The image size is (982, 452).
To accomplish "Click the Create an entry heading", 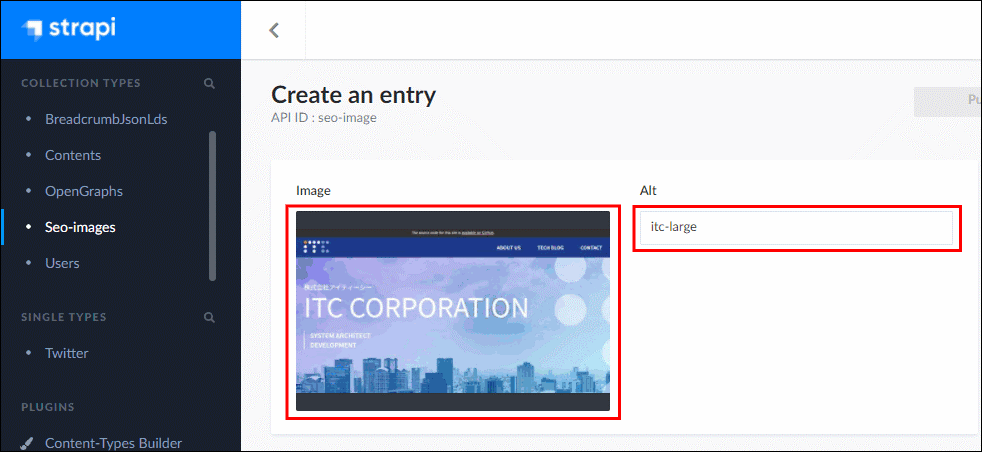I will [353, 95].
